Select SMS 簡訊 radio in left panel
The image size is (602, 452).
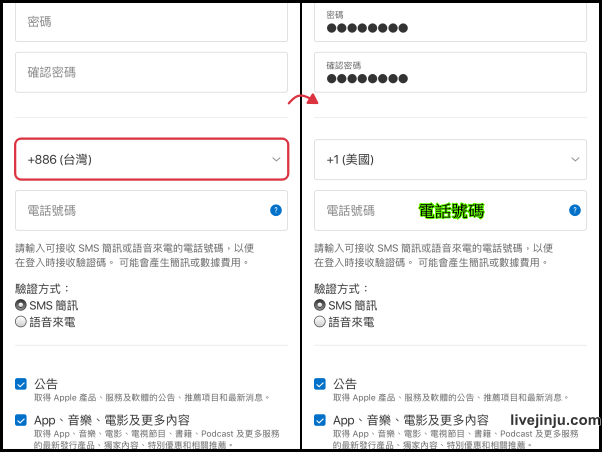coord(21,305)
